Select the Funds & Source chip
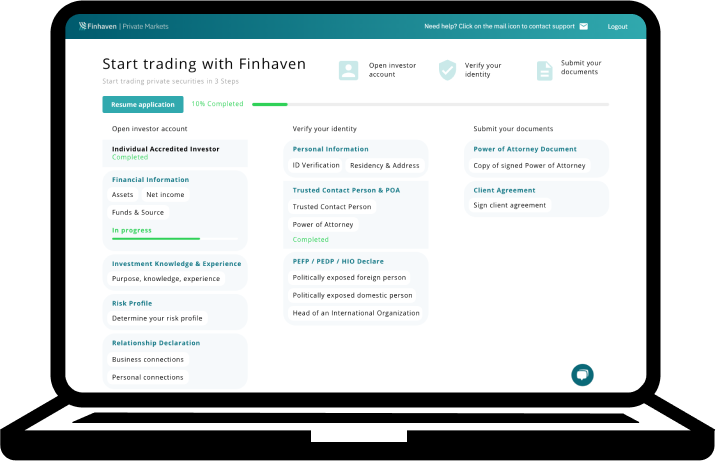 click(x=138, y=212)
